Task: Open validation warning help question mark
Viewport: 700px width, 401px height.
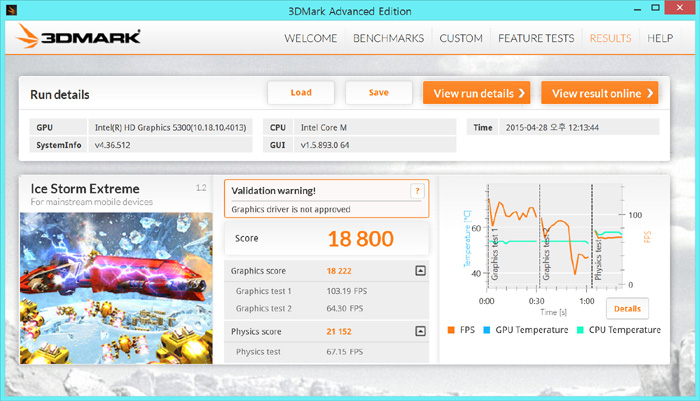Action: [x=417, y=191]
